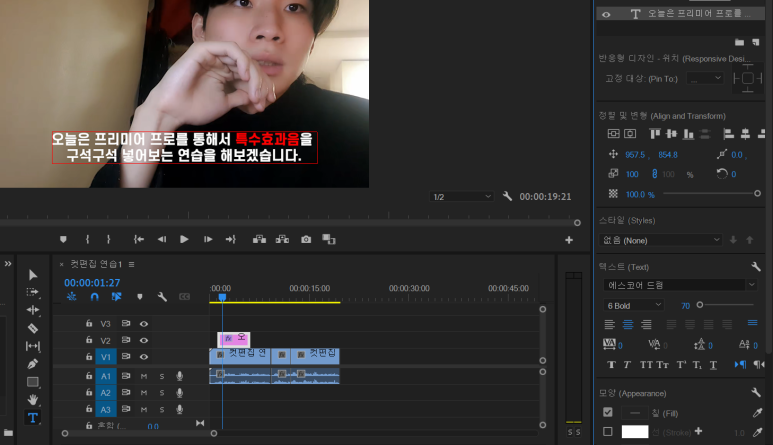Open 컷편집 연습1 sequence panel menu

(x=132, y=265)
